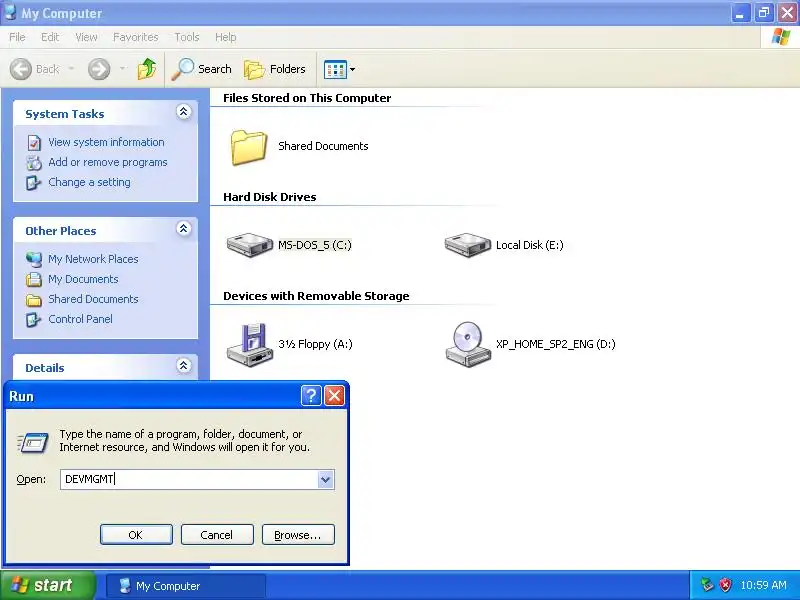
Task: Click the Change a setting icon
Action: pyautogui.click(x=34, y=183)
